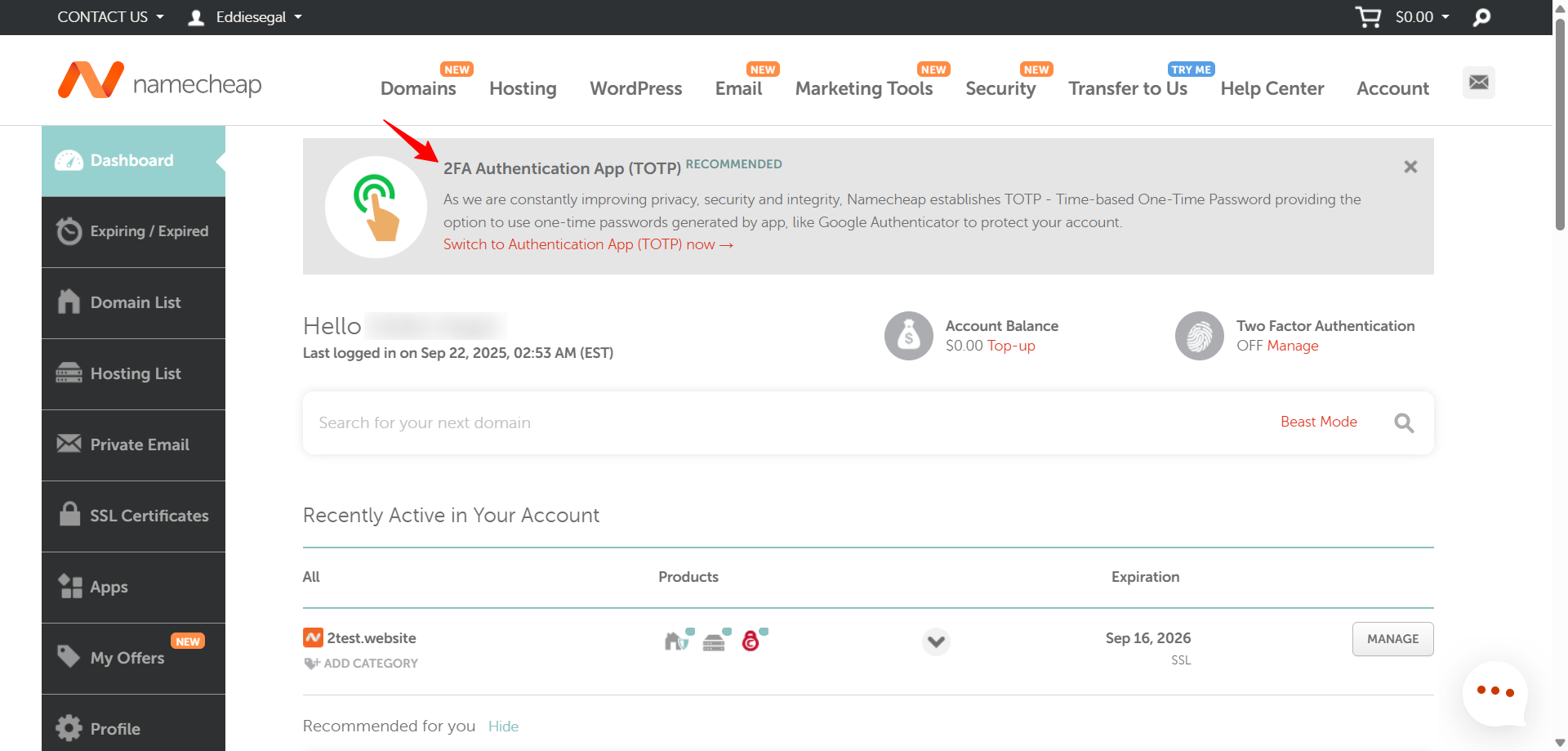Activate Beast Mode search
1568x751 pixels.
pos(1319,422)
